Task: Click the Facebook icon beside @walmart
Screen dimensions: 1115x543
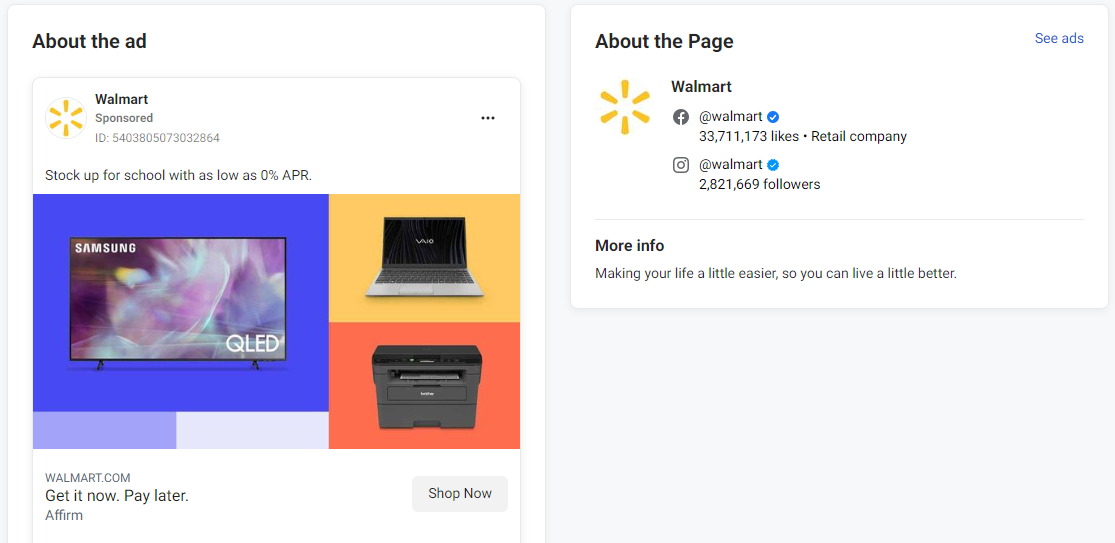Action: coord(681,117)
